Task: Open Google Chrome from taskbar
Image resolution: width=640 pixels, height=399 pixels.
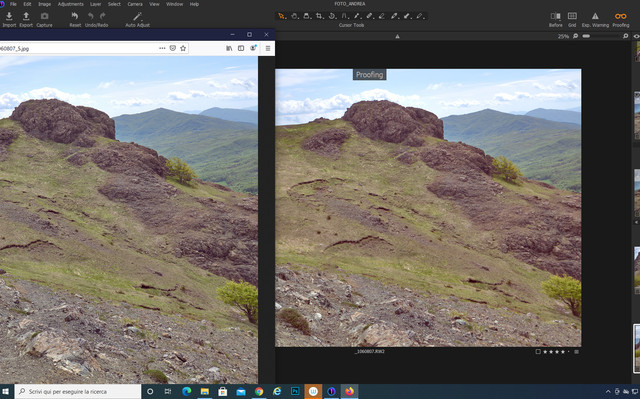Action: pos(259,392)
